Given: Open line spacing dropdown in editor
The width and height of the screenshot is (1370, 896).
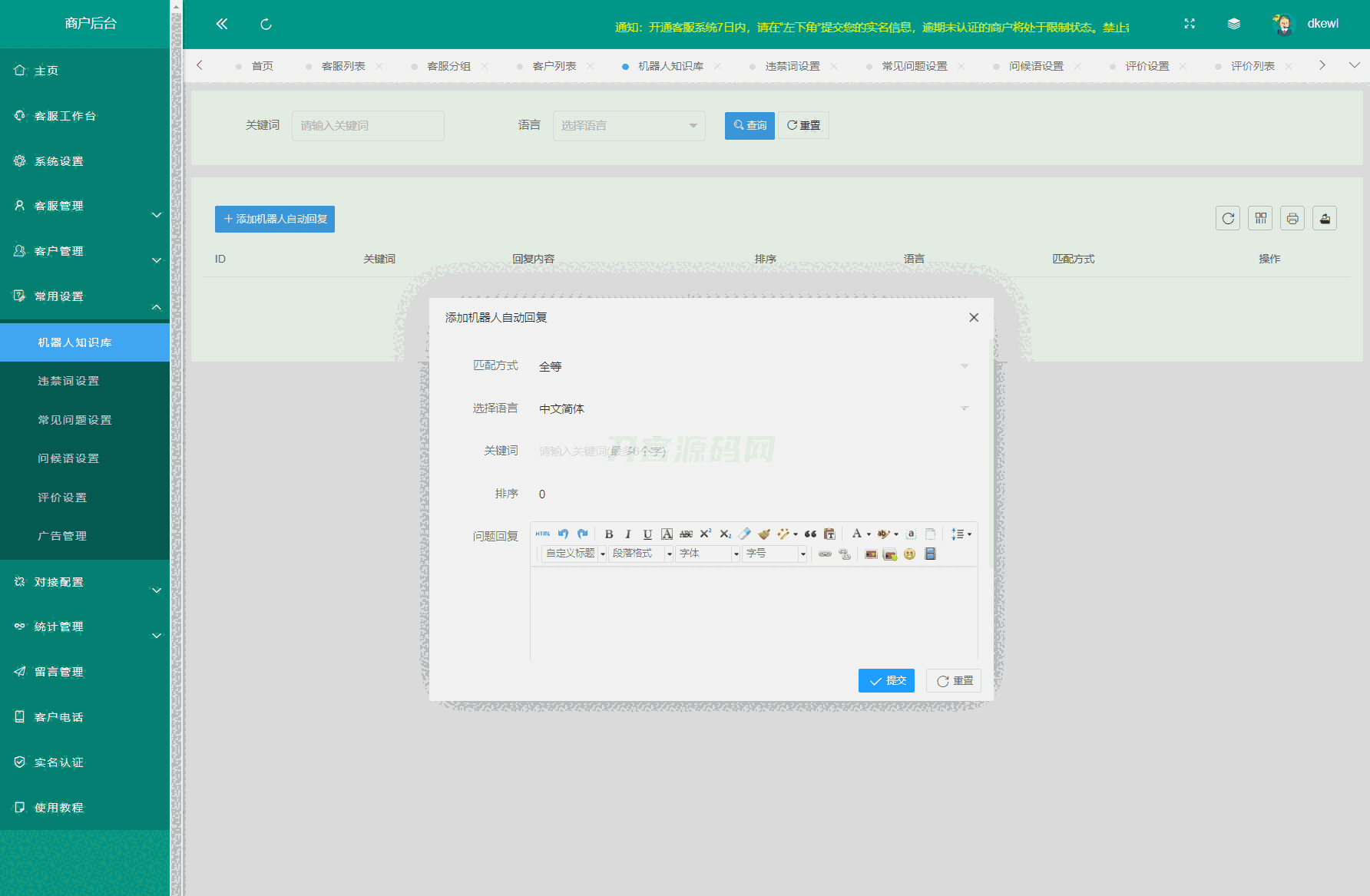Looking at the screenshot, I should 961,534.
